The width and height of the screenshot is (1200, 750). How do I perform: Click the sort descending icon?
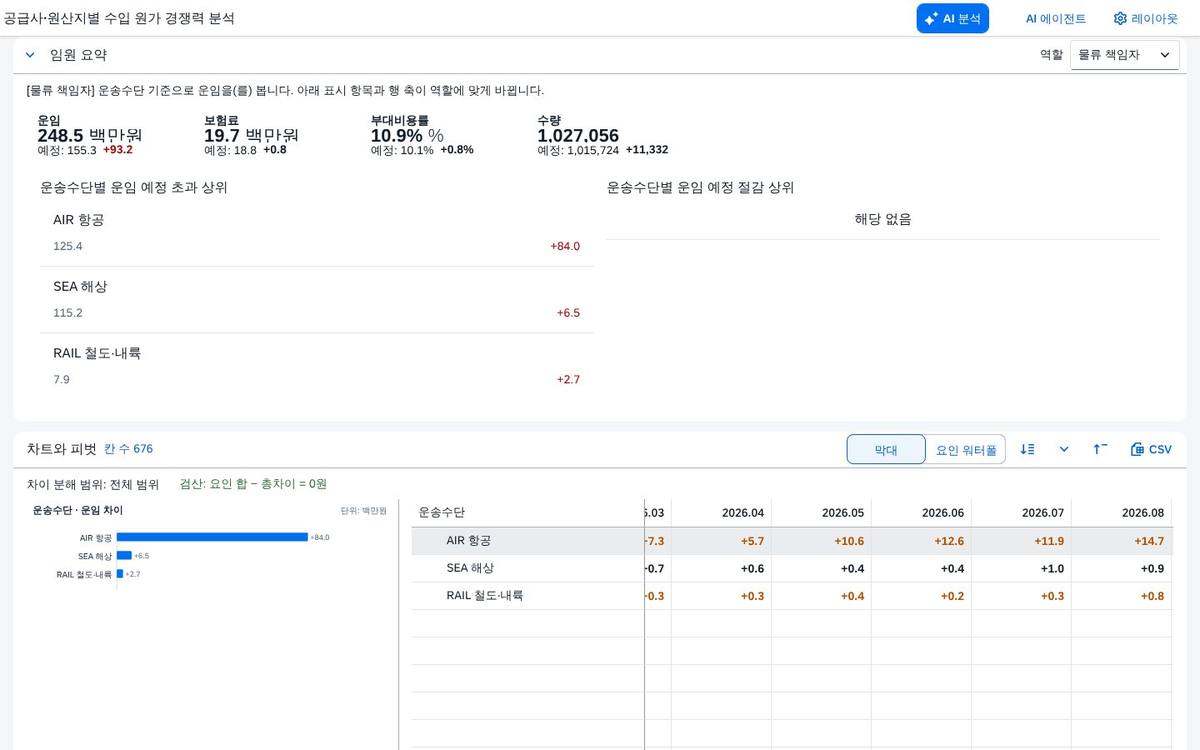[x=1027, y=450]
